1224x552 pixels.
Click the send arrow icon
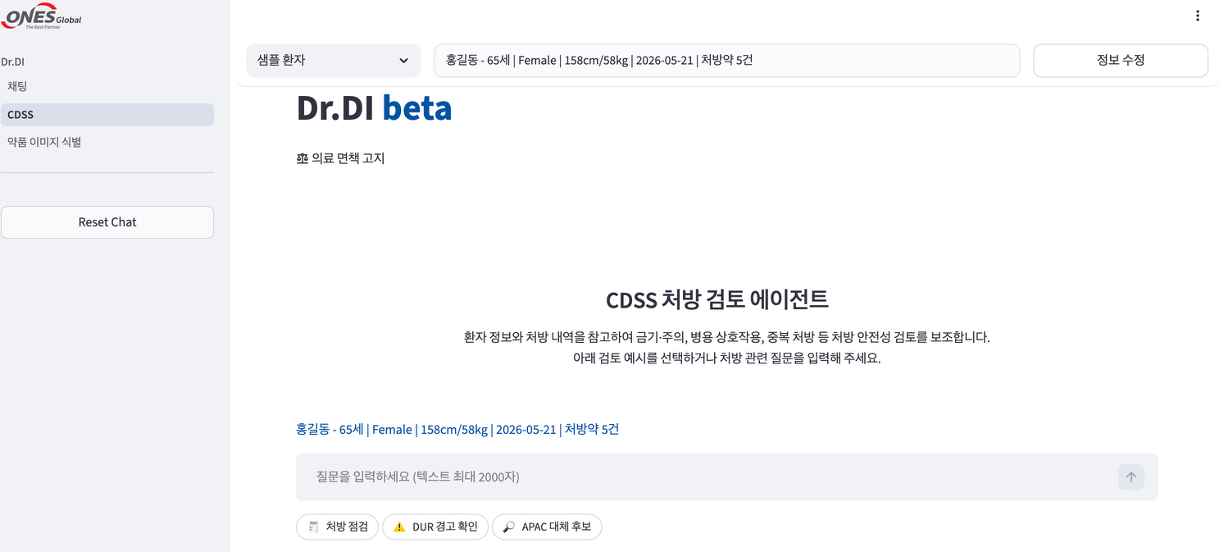point(1131,477)
